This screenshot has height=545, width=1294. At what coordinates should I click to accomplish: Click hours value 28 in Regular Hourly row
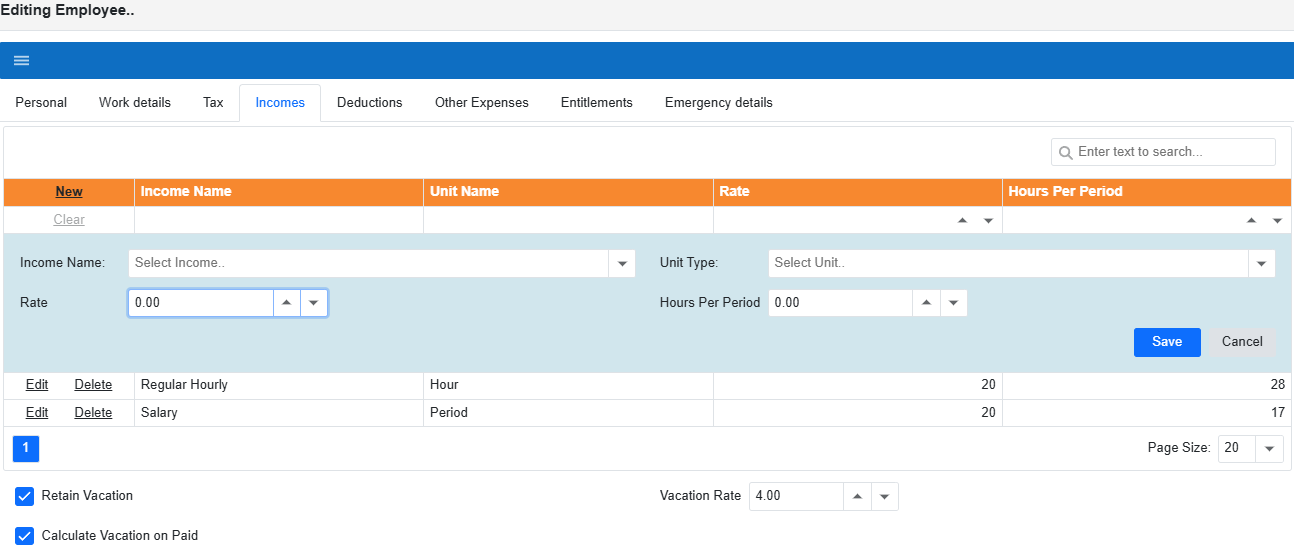point(1147,385)
